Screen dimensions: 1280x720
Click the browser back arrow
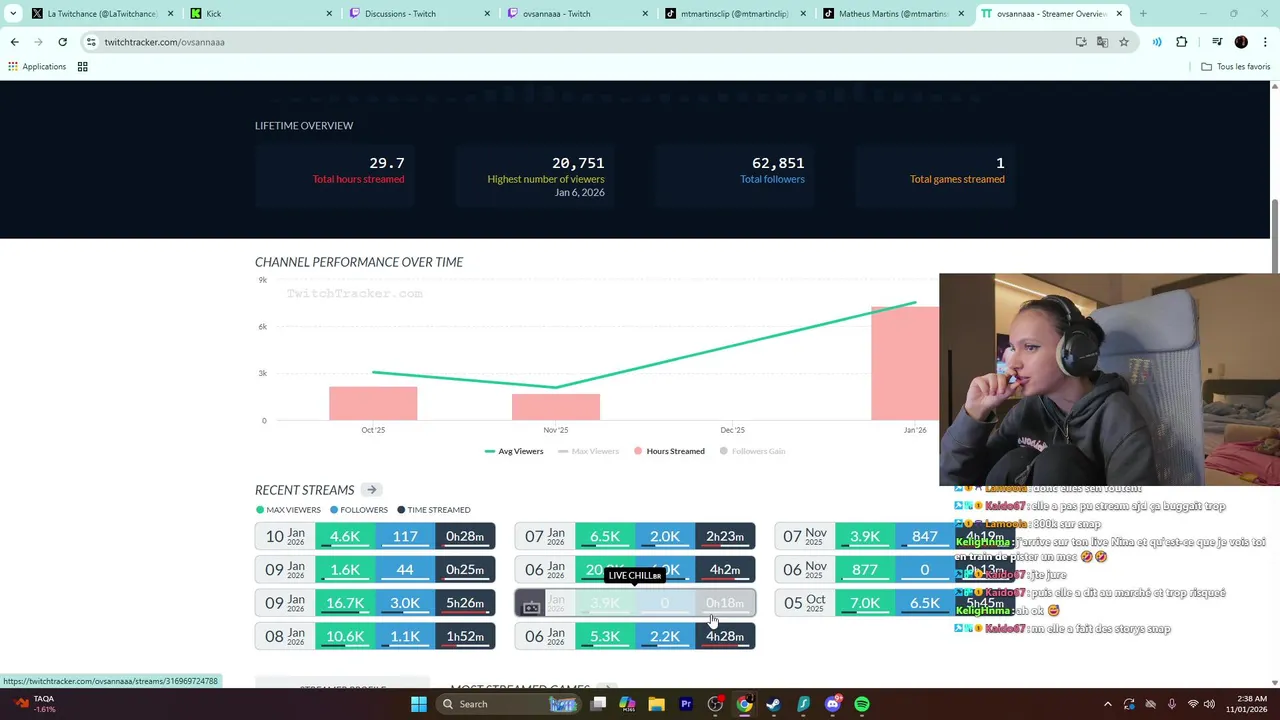click(14, 42)
